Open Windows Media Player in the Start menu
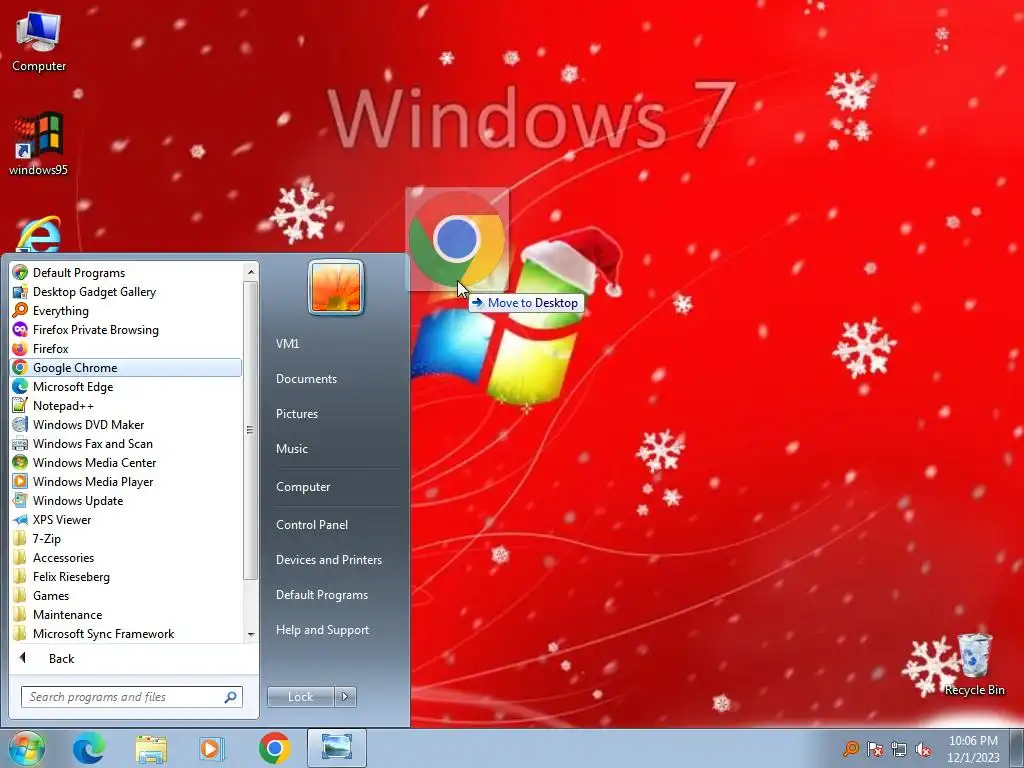 tap(126, 481)
